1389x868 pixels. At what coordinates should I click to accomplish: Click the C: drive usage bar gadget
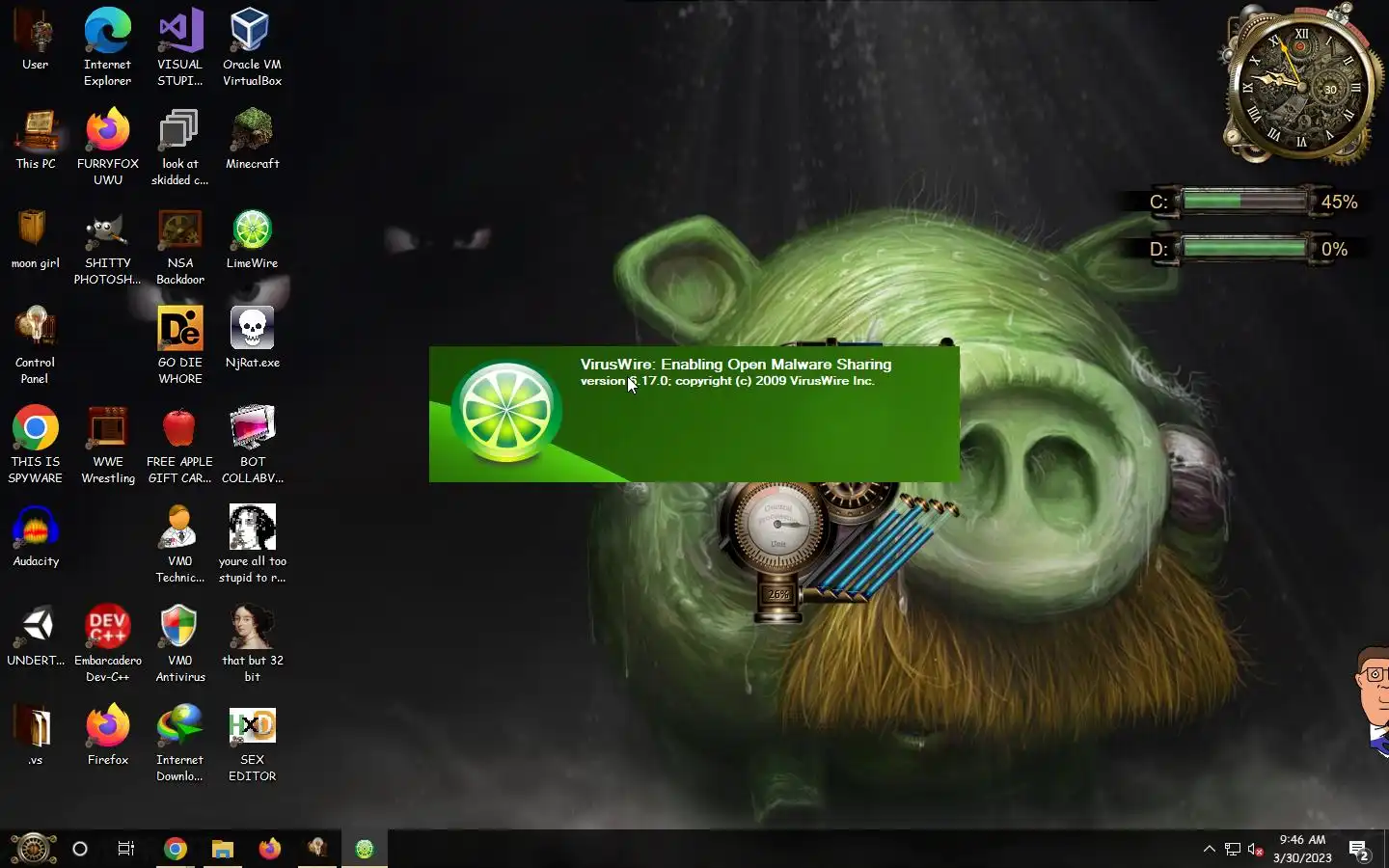1245,202
